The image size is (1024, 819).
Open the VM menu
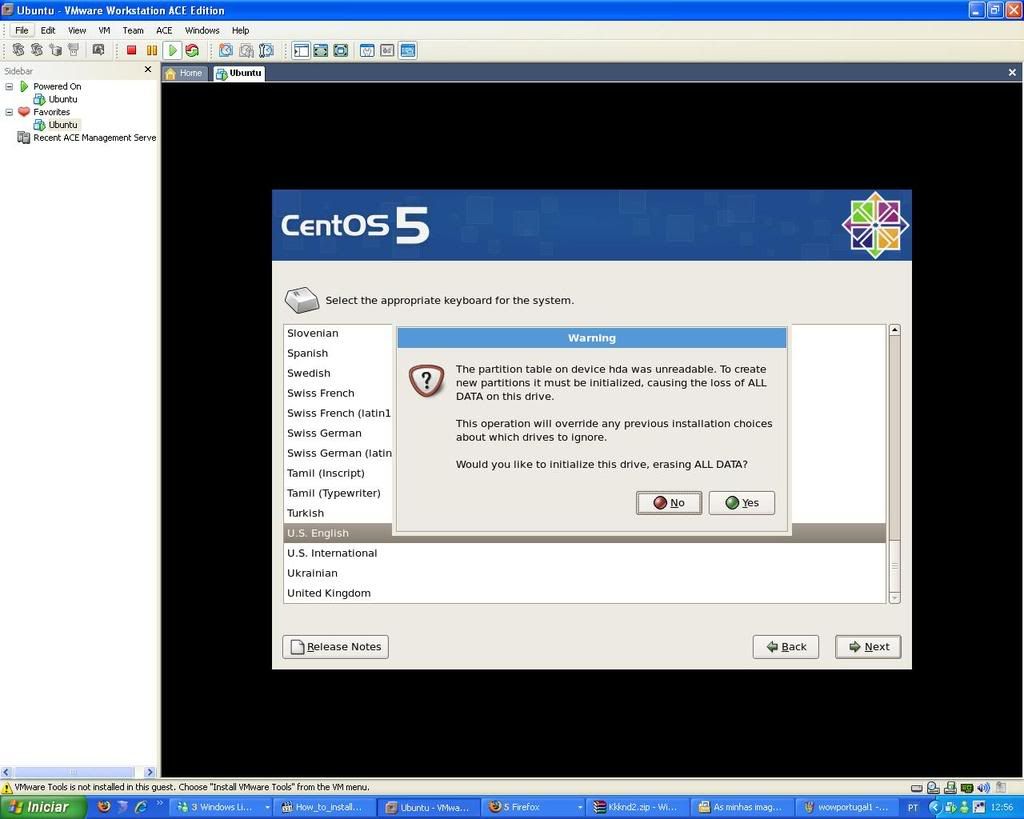point(104,30)
